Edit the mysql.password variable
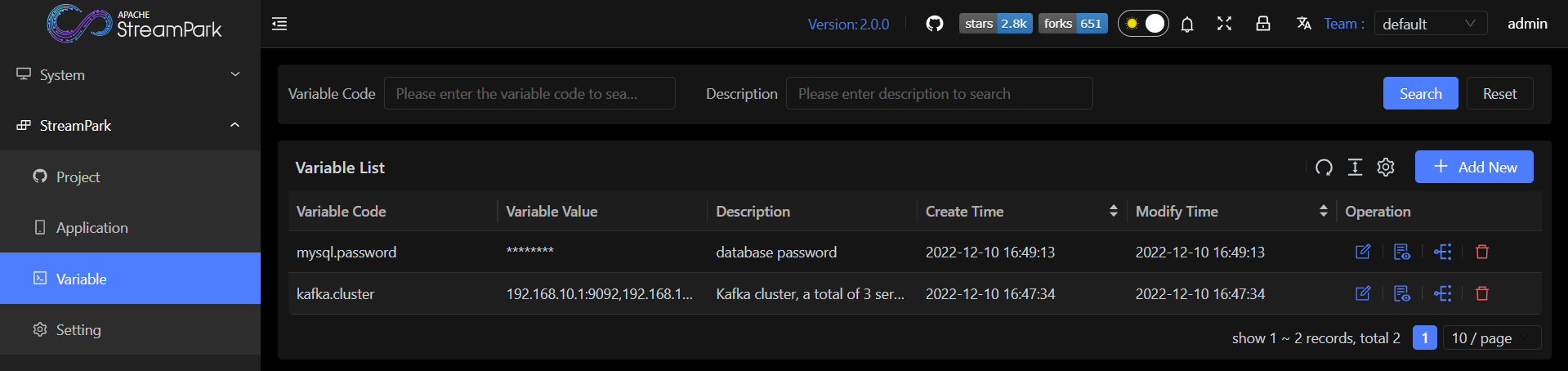 click(1363, 252)
